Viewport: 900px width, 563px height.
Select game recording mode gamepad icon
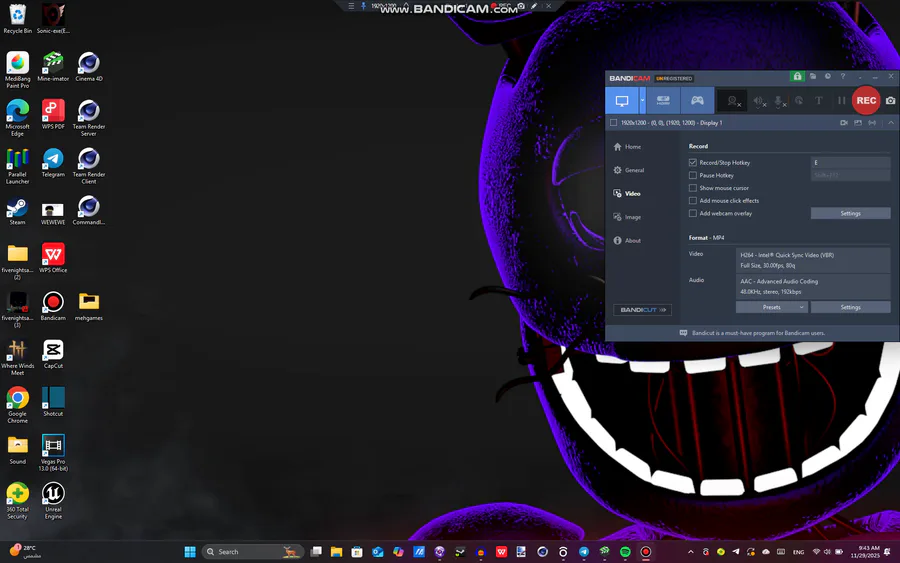tap(697, 101)
